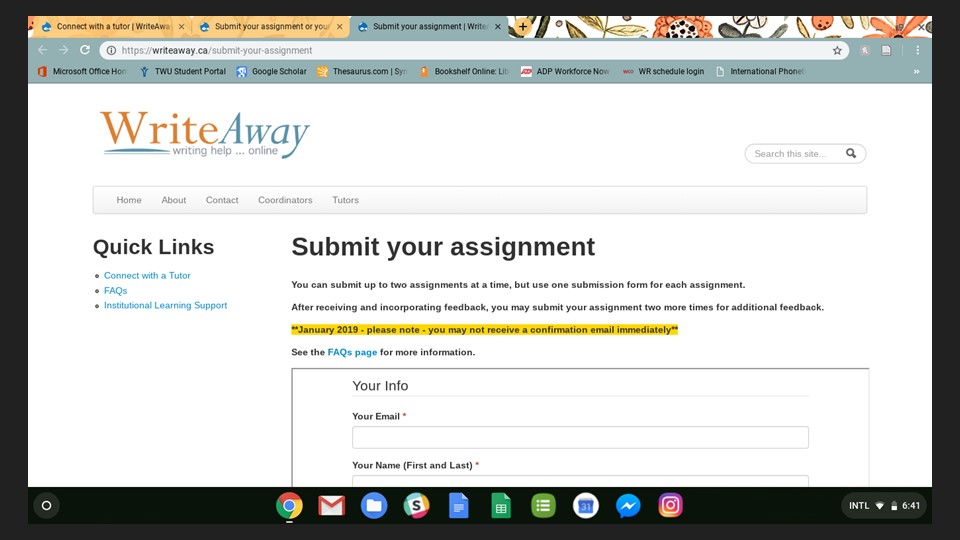
Task: Open Google Chrome from the shelf
Action: tap(289, 506)
